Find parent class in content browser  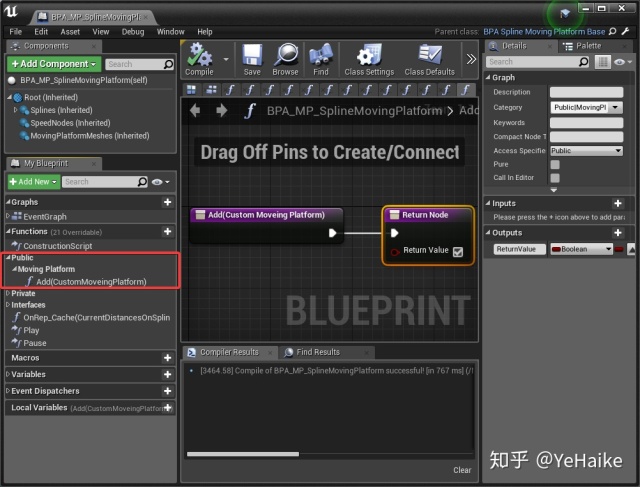pos(612,31)
